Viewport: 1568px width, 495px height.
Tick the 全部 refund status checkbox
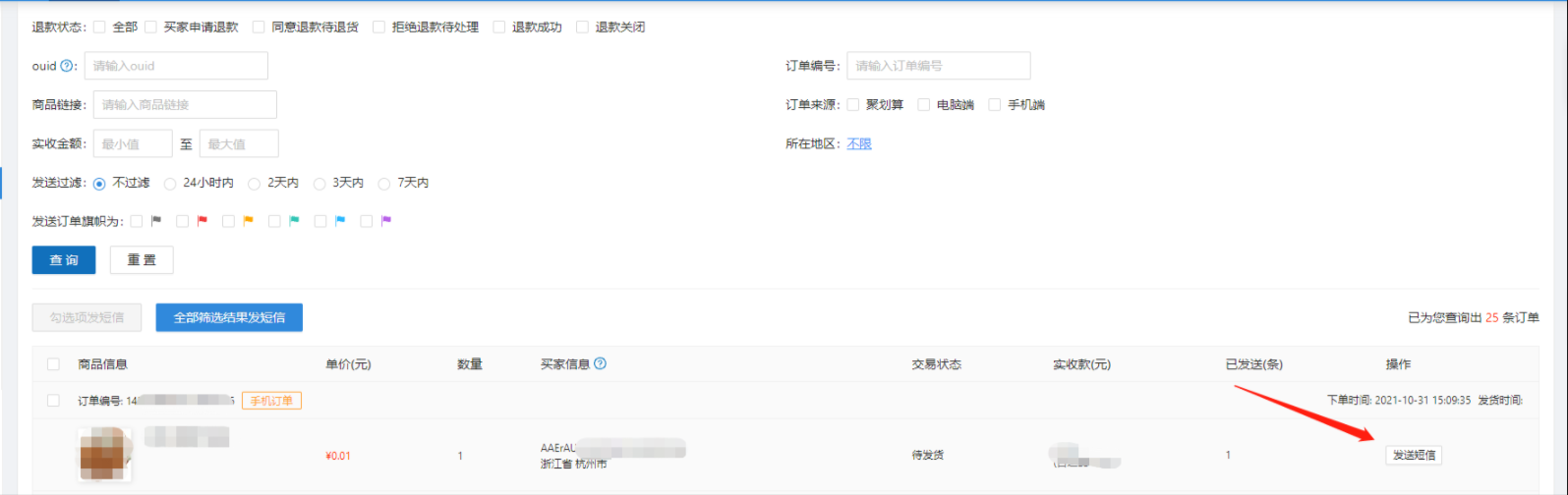(99, 27)
